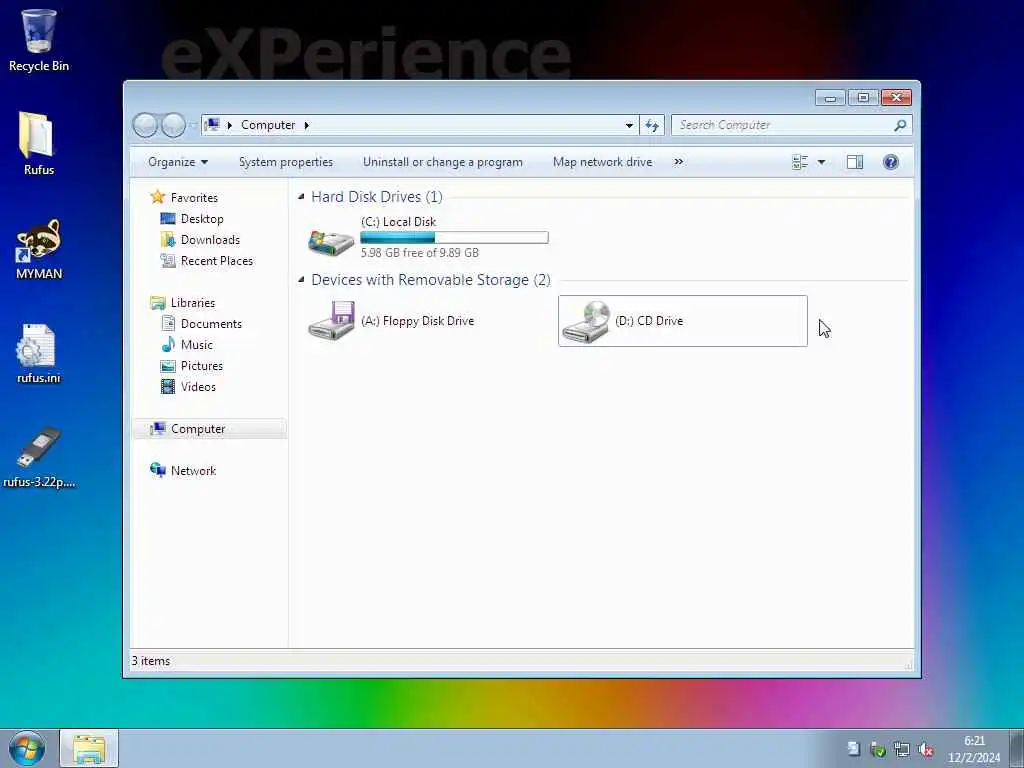Click Map network drive toolbar button

click(x=602, y=162)
